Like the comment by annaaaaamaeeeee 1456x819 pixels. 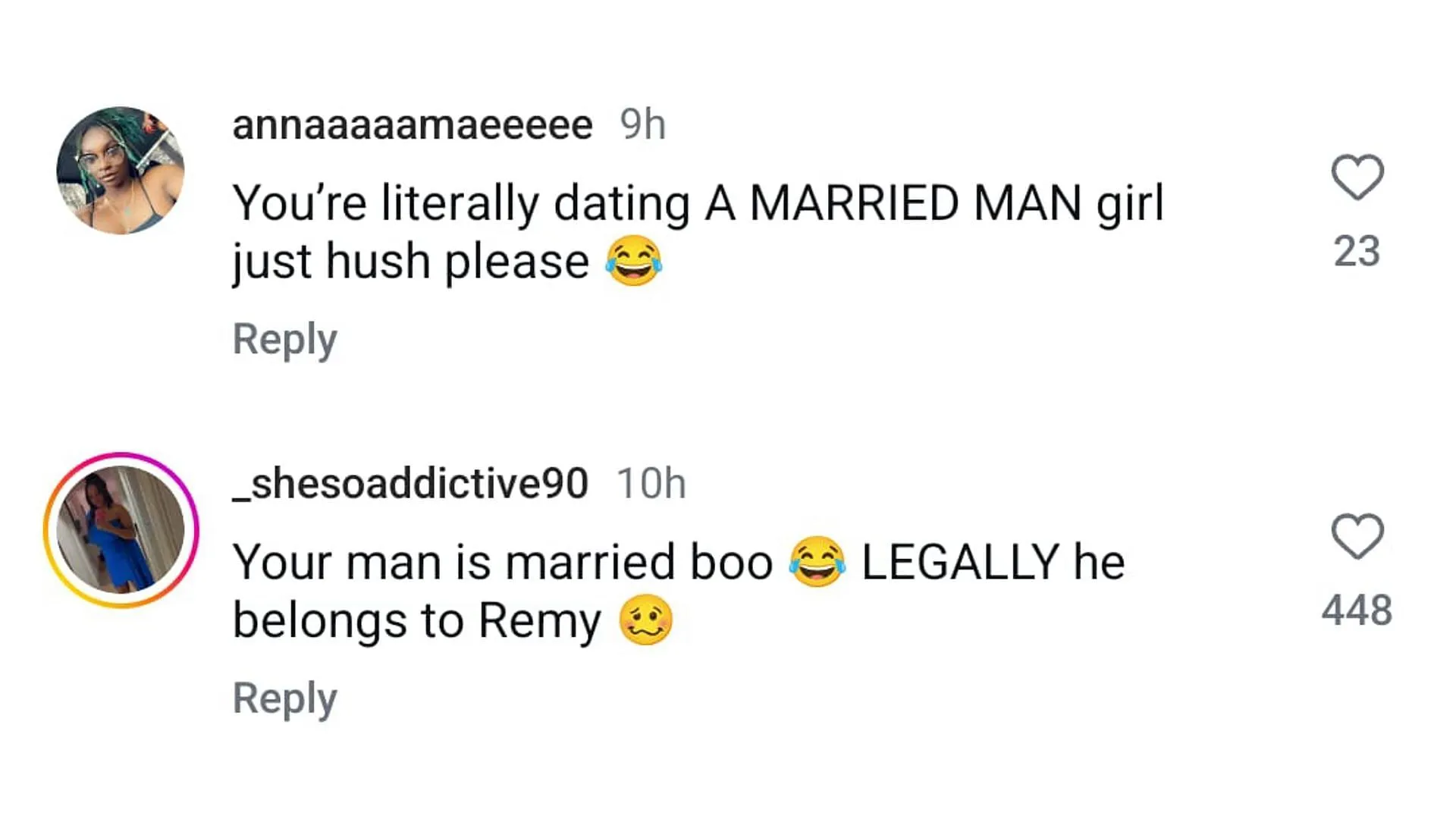tap(1357, 177)
